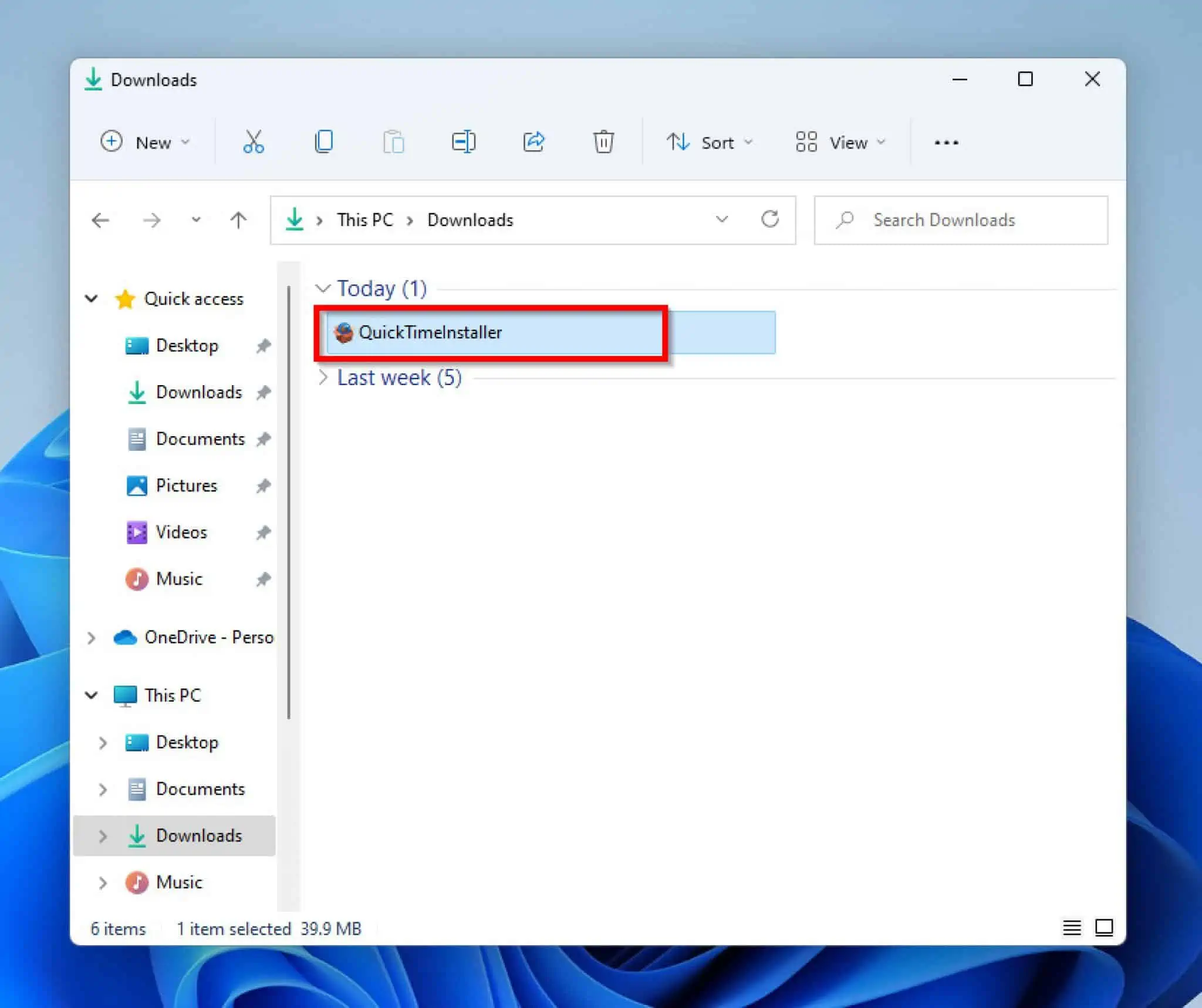Open the See more ellipsis menu
The image size is (1202, 1008).
point(946,142)
